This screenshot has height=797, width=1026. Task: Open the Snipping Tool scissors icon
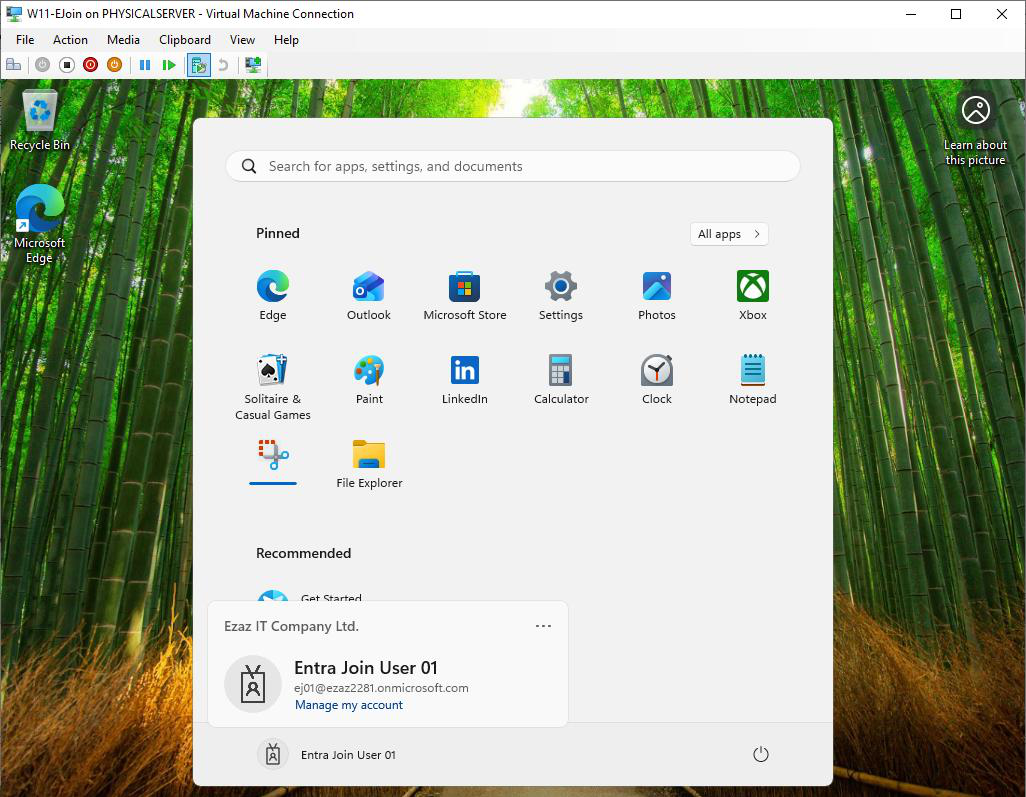[273, 455]
